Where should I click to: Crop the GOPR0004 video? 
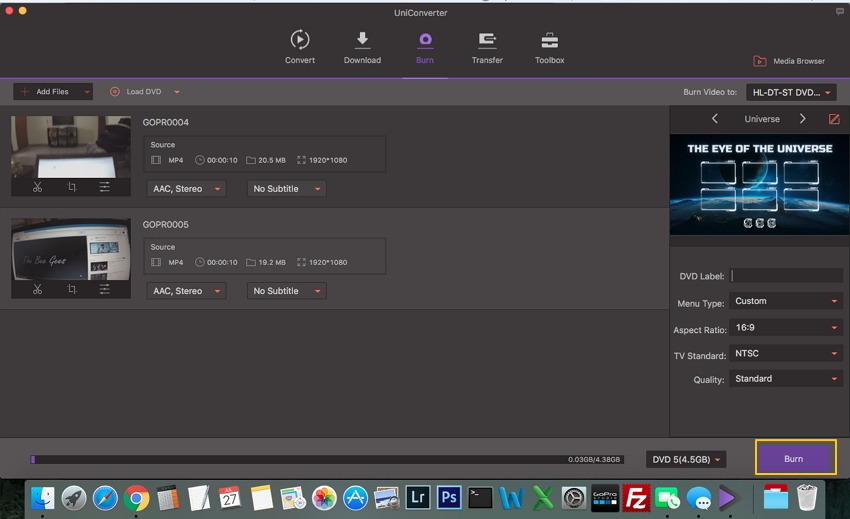click(72, 187)
